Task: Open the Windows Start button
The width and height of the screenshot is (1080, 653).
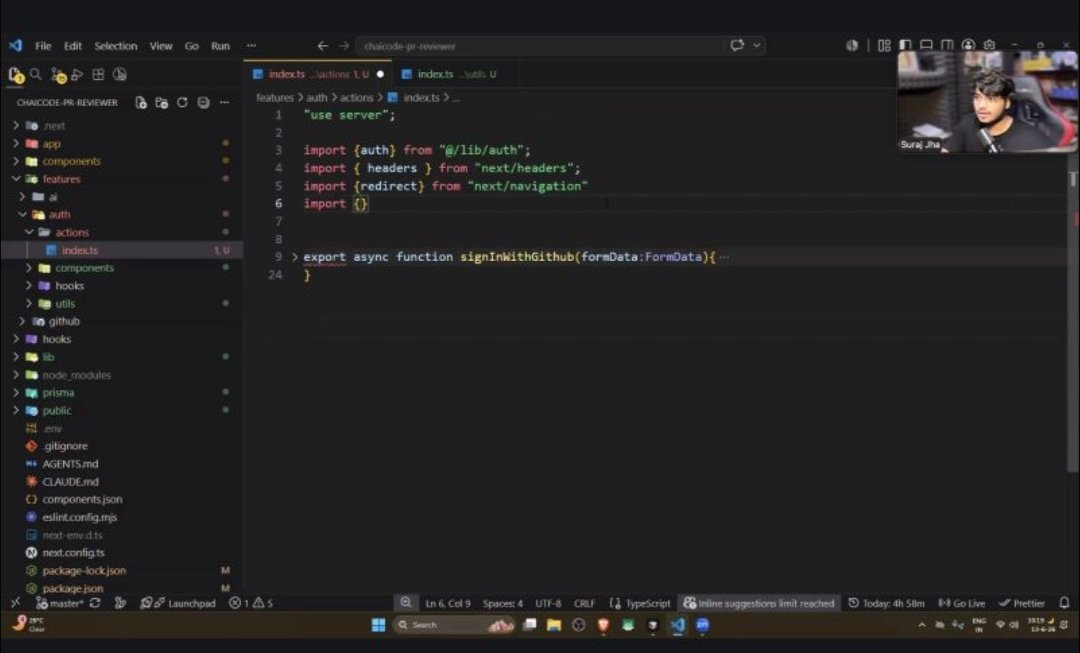Action: (x=378, y=625)
